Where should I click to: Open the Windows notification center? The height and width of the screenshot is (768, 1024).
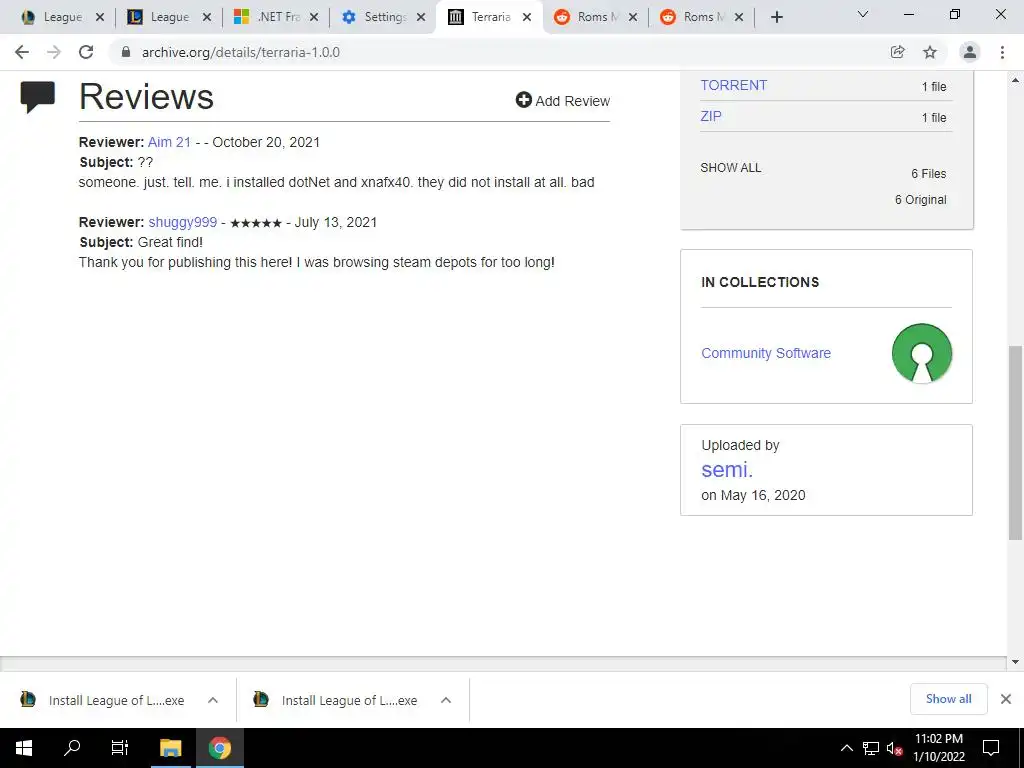coord(991,748)
